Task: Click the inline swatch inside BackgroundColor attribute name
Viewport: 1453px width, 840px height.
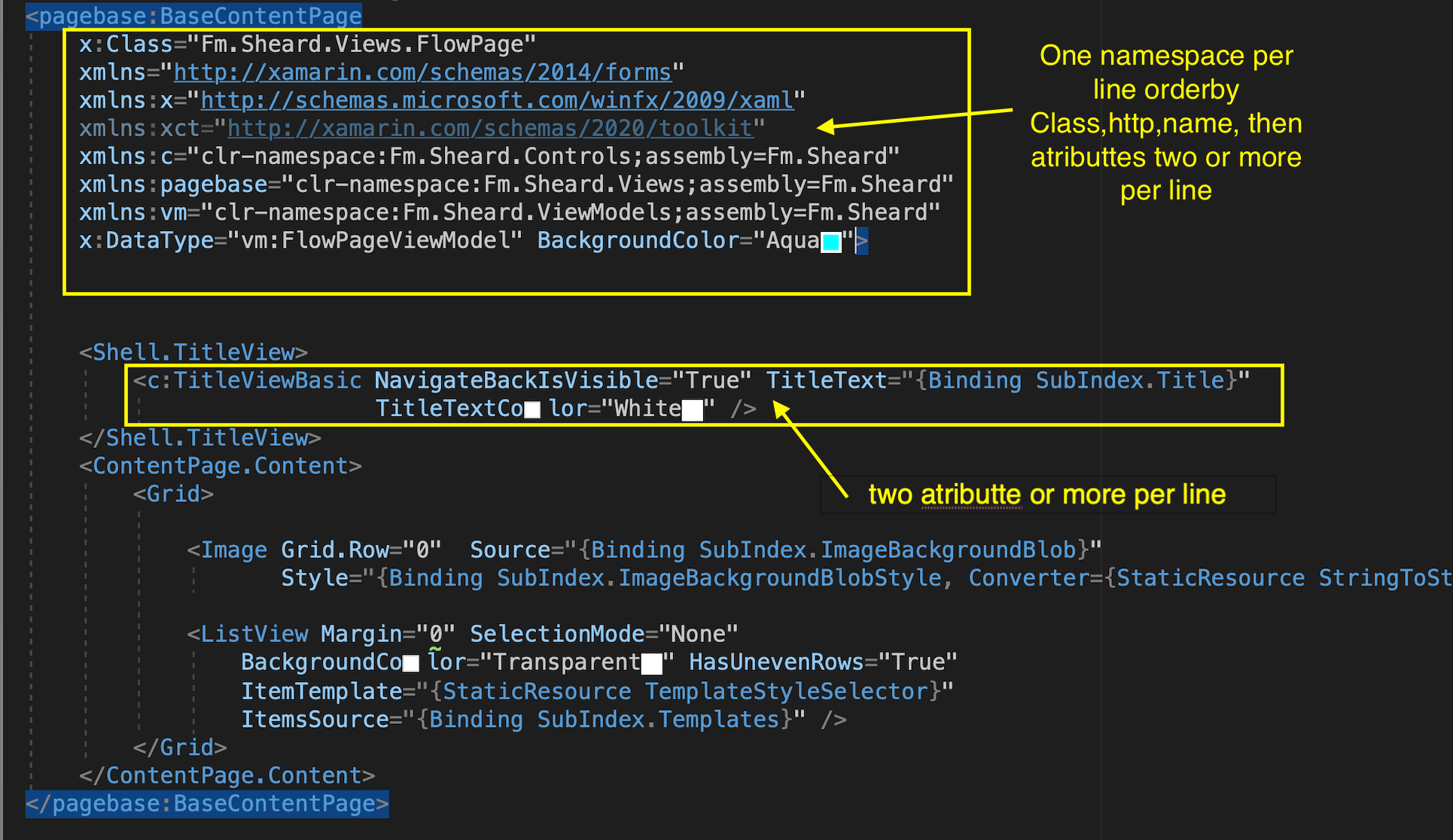Action: (410, 662)
